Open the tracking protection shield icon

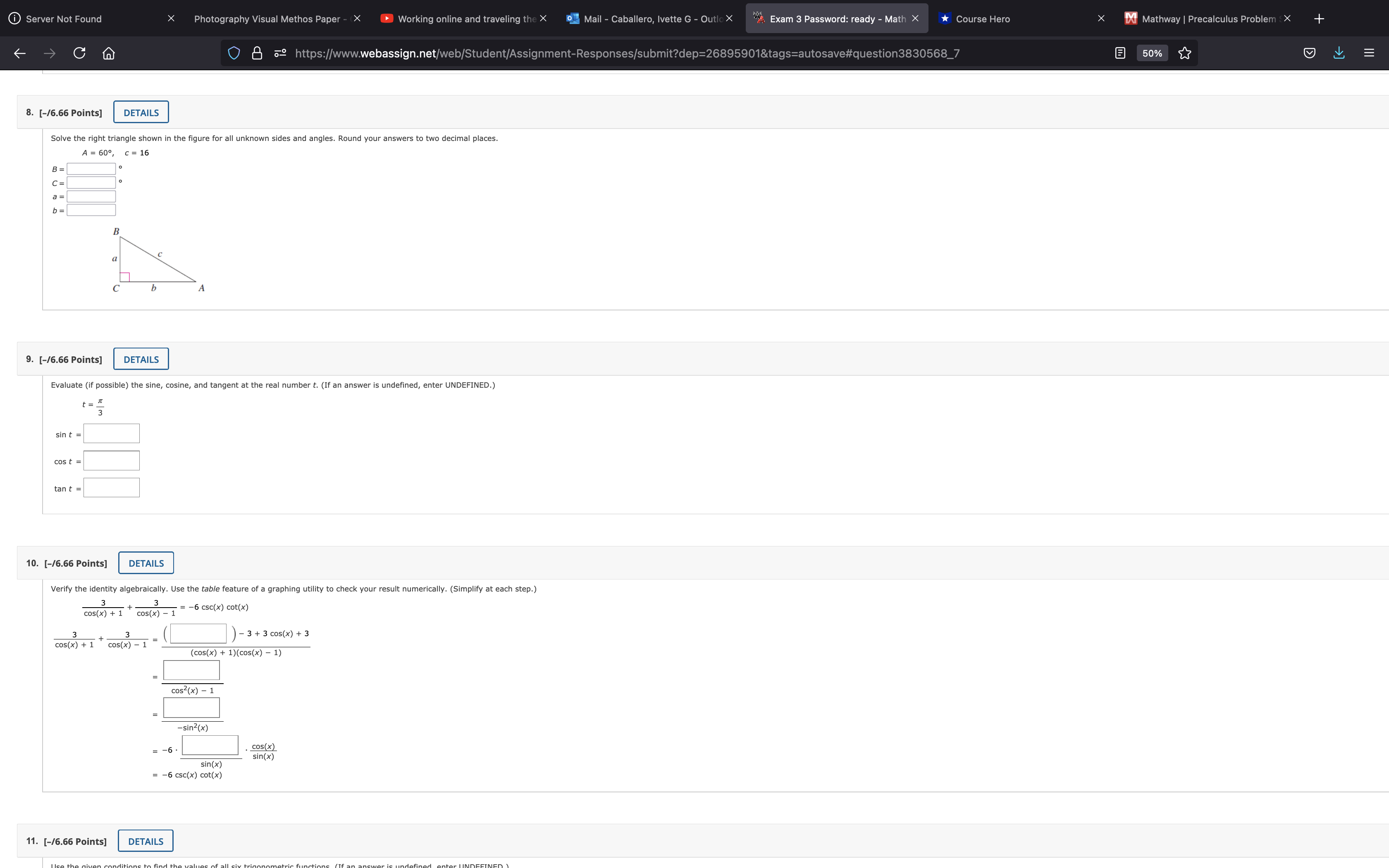pos(234,53)
